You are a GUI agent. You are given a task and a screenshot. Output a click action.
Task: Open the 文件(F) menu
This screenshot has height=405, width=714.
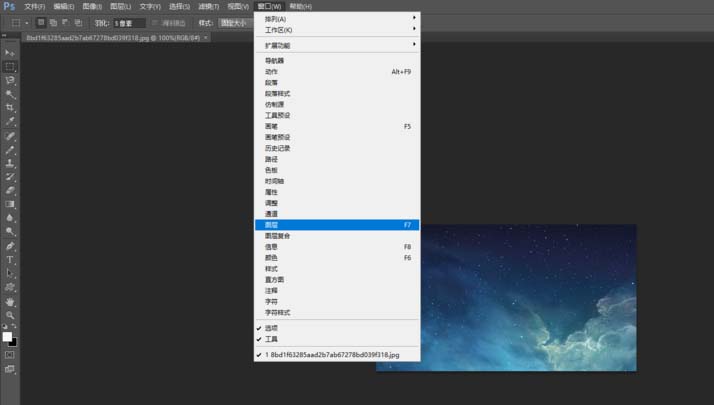35,6
